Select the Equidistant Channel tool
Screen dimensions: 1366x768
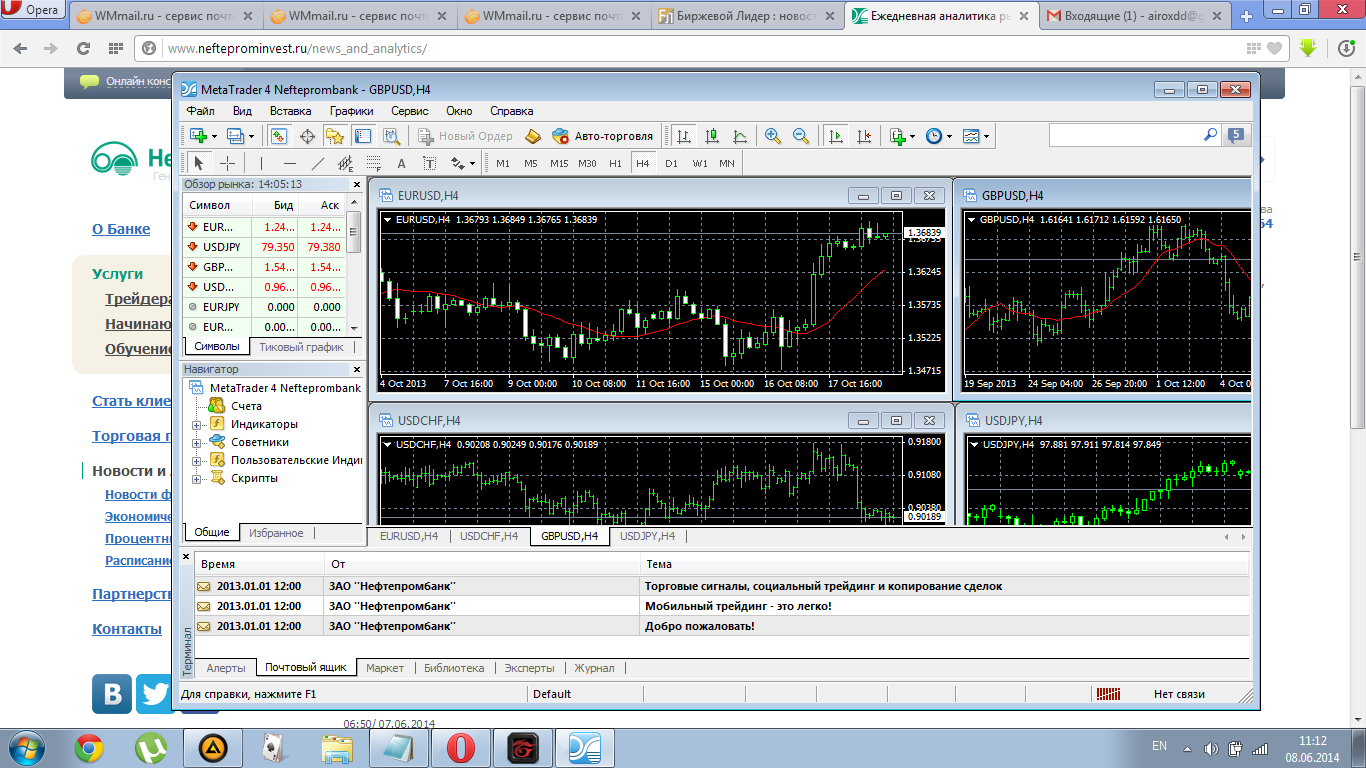(x=346, y=163)
